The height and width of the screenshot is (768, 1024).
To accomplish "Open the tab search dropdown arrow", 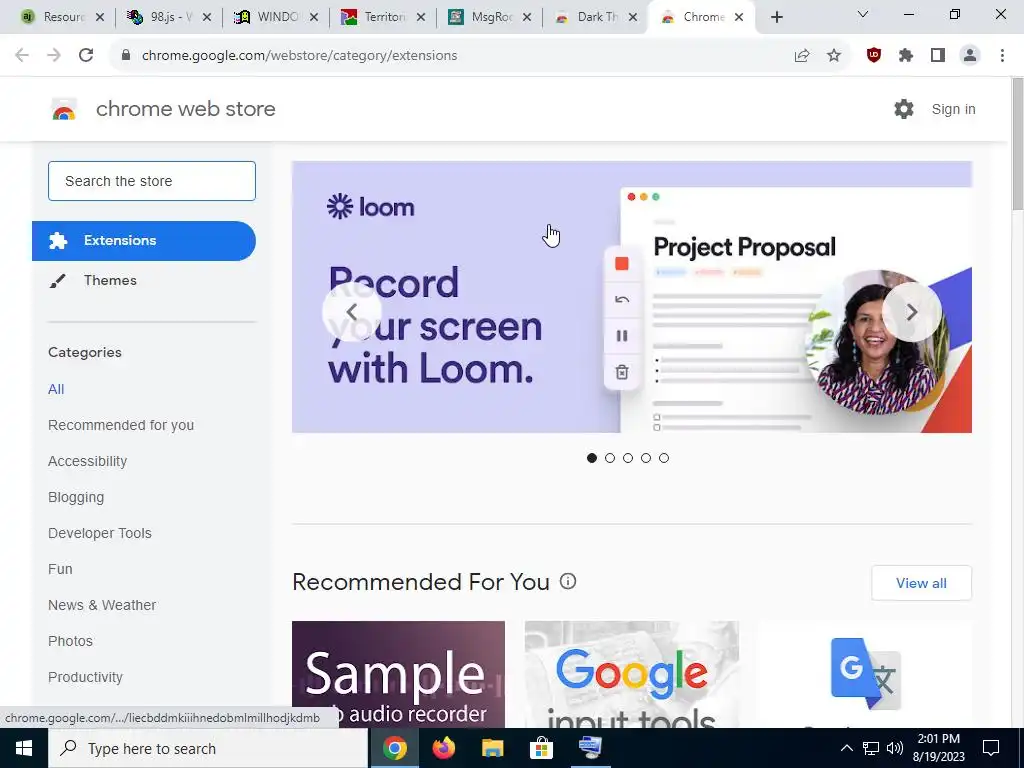I will tap(863, 14).
